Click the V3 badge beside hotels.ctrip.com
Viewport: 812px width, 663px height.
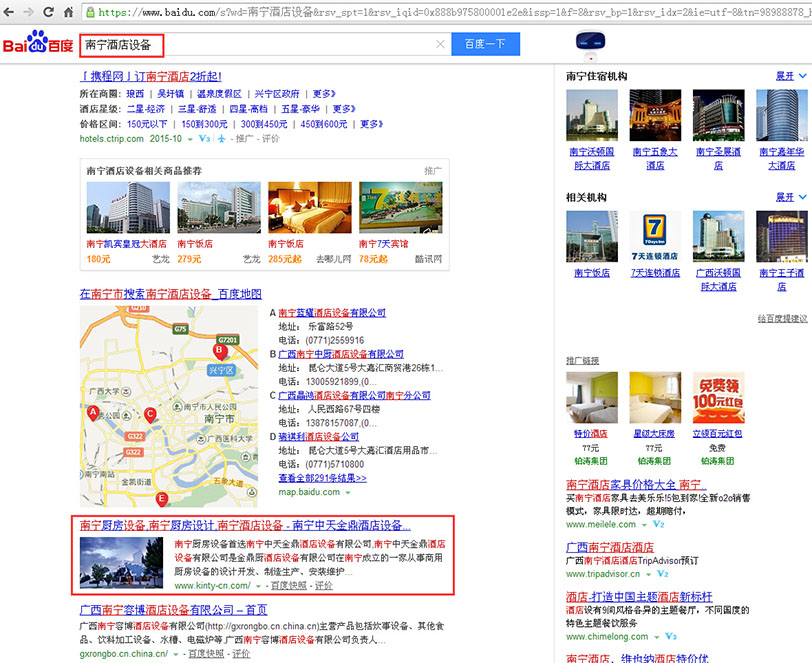[x=205, y=139]
